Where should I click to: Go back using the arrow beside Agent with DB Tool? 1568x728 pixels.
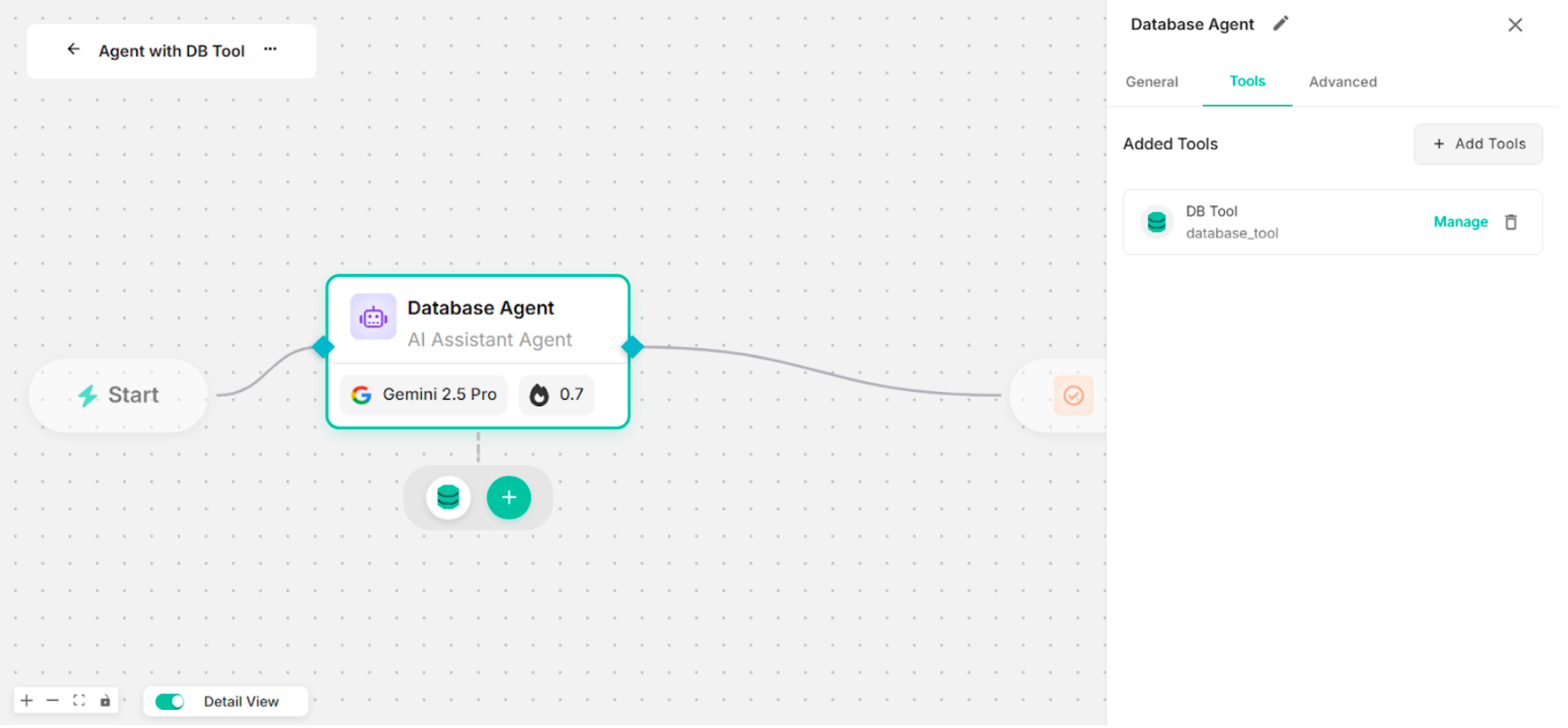tap(73, 49)
